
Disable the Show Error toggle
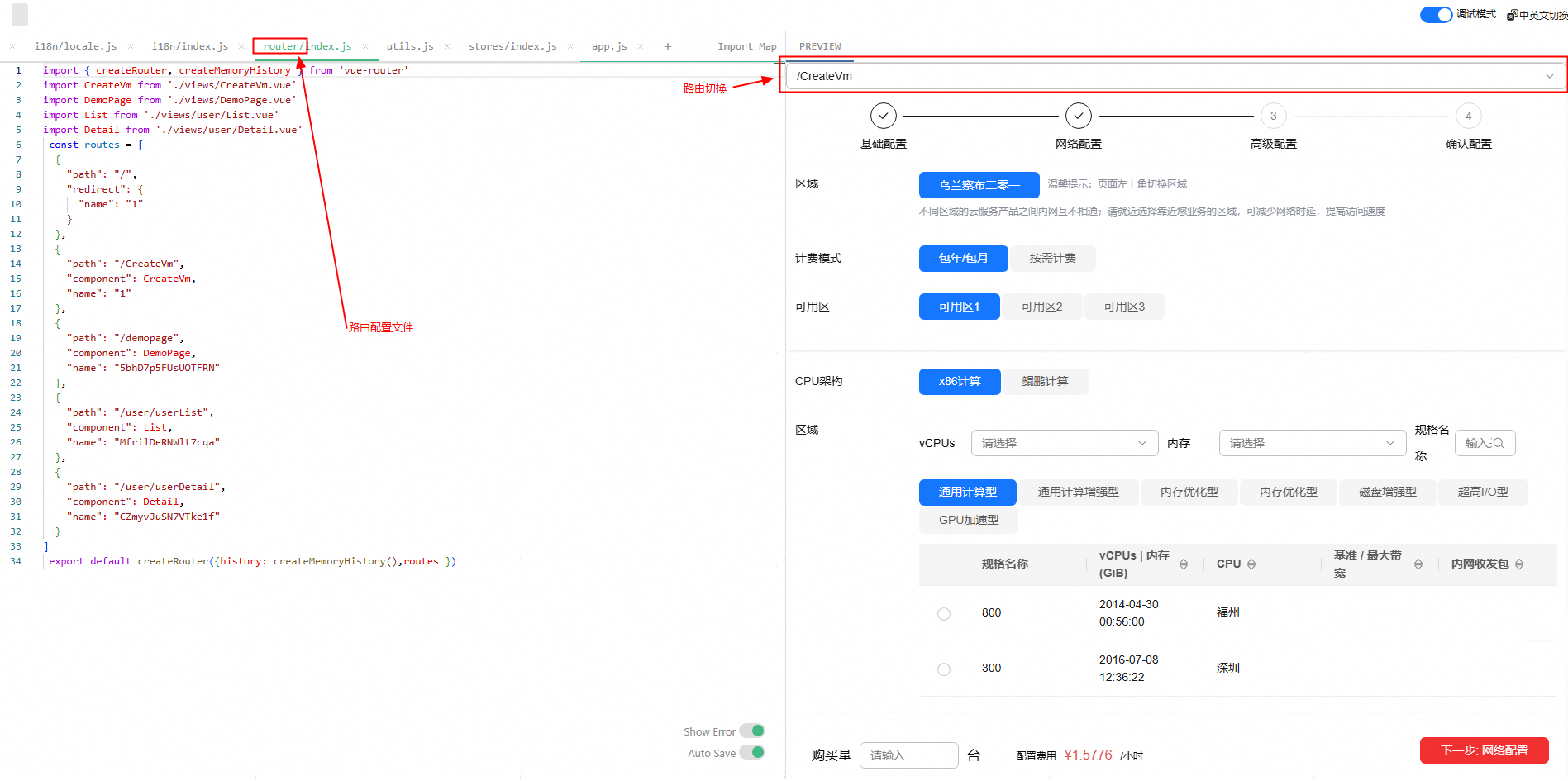coord(751,731)
